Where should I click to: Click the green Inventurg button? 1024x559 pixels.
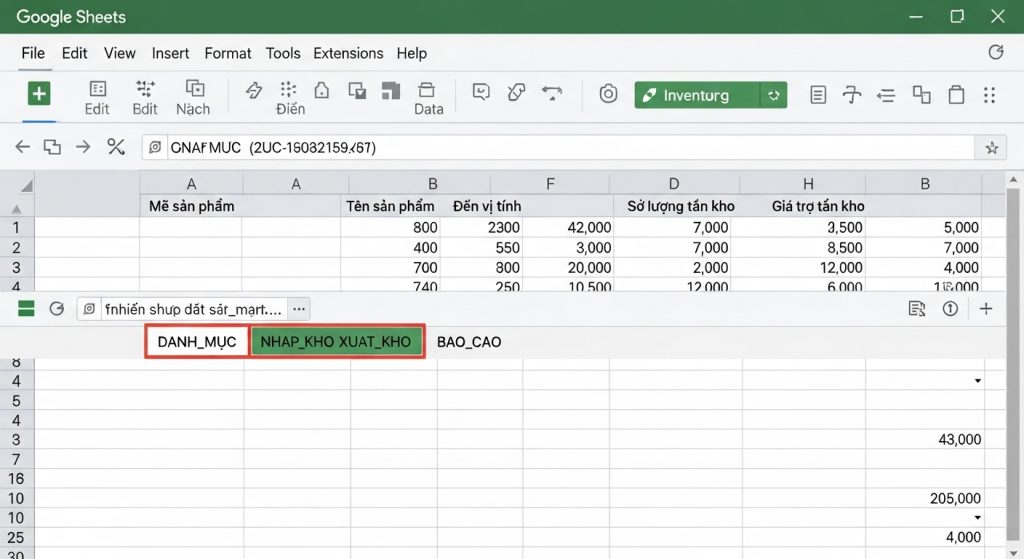[697, 95]
